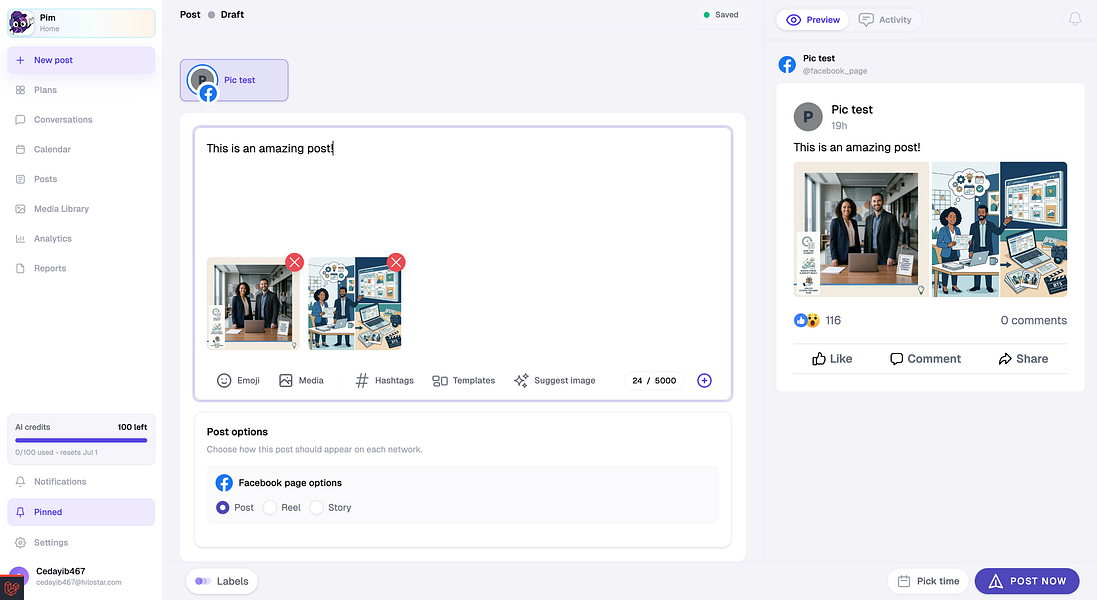Viewport: 1097px width, 600px height.
Task: Switch to the Activity tab
Action: pyautogui.click(x=885, y=20)
